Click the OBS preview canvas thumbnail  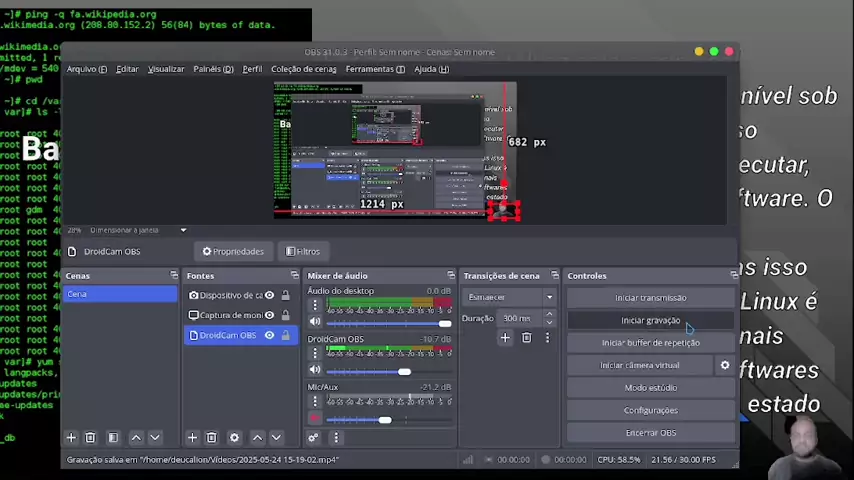(395, 150)
